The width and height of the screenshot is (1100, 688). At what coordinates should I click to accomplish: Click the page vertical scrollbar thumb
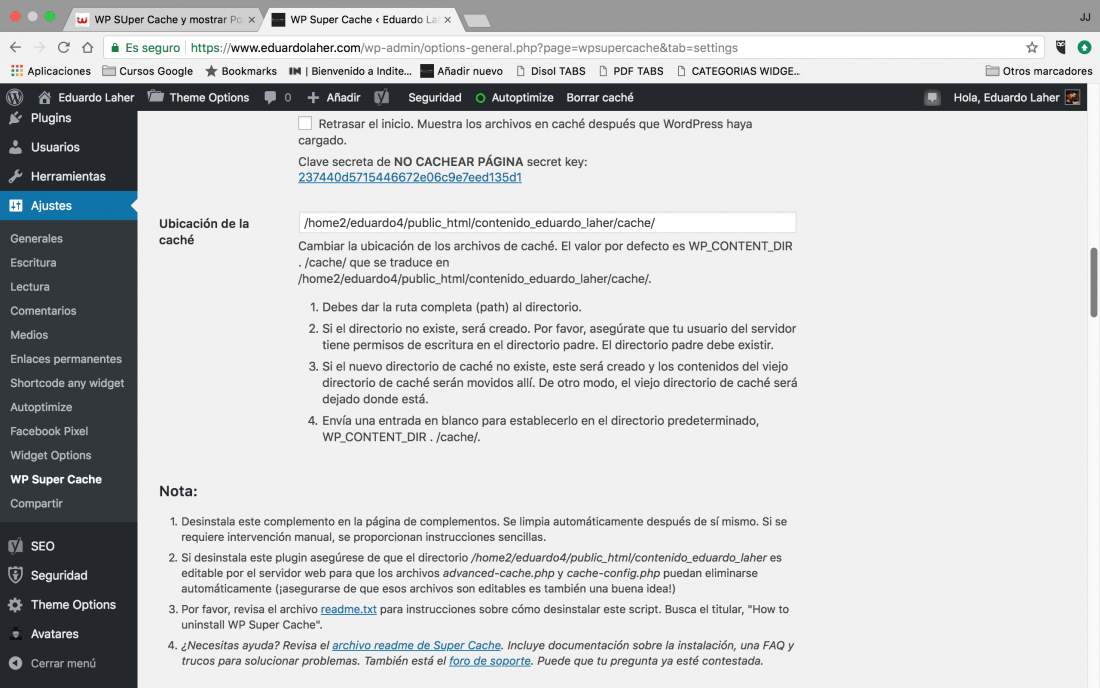click(x=1093, y=282)
